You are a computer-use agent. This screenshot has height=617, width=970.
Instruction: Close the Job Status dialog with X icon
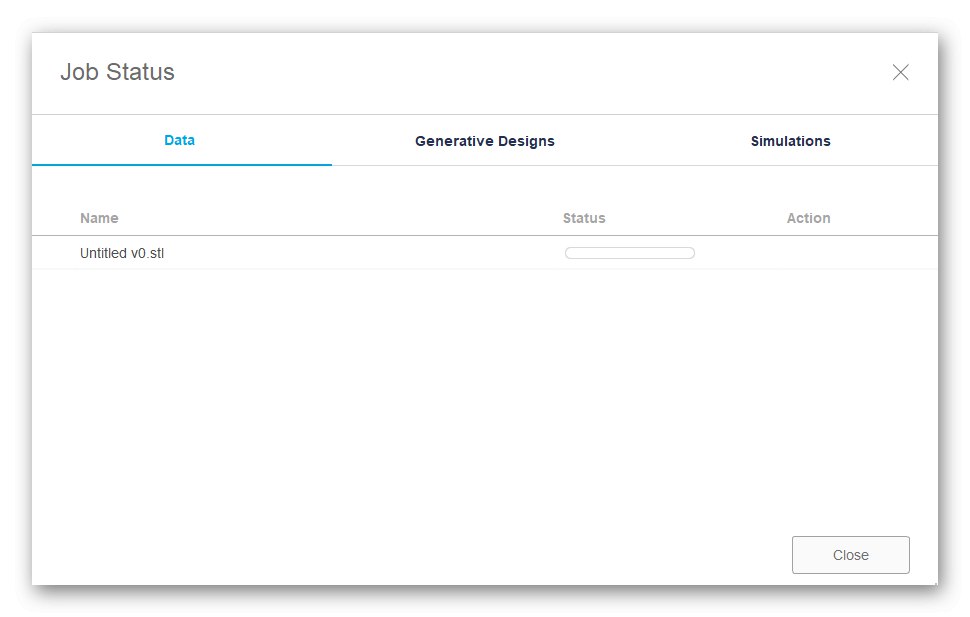tap(900, 72)
